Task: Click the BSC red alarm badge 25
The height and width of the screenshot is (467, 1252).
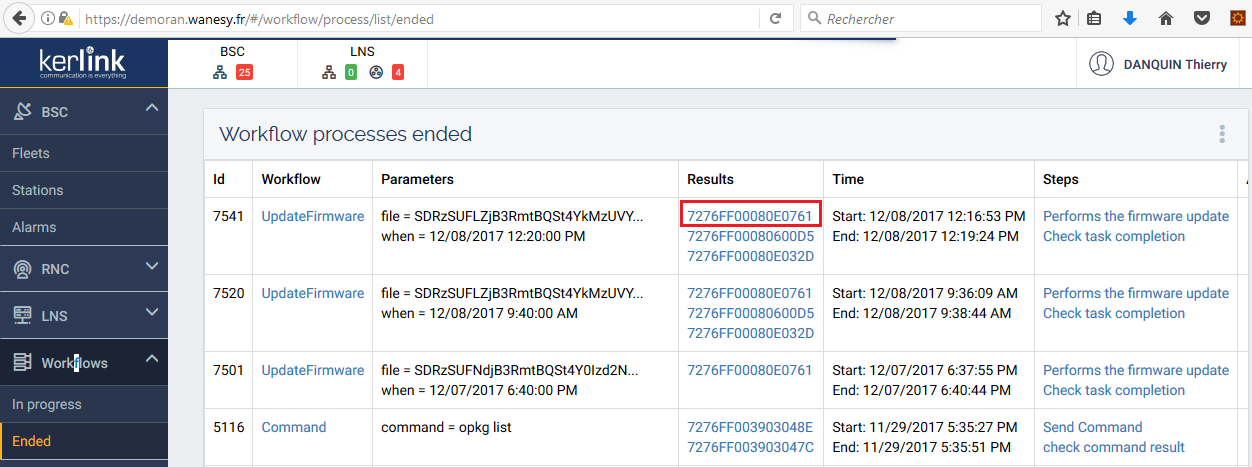Action: [x=244, y=72]
